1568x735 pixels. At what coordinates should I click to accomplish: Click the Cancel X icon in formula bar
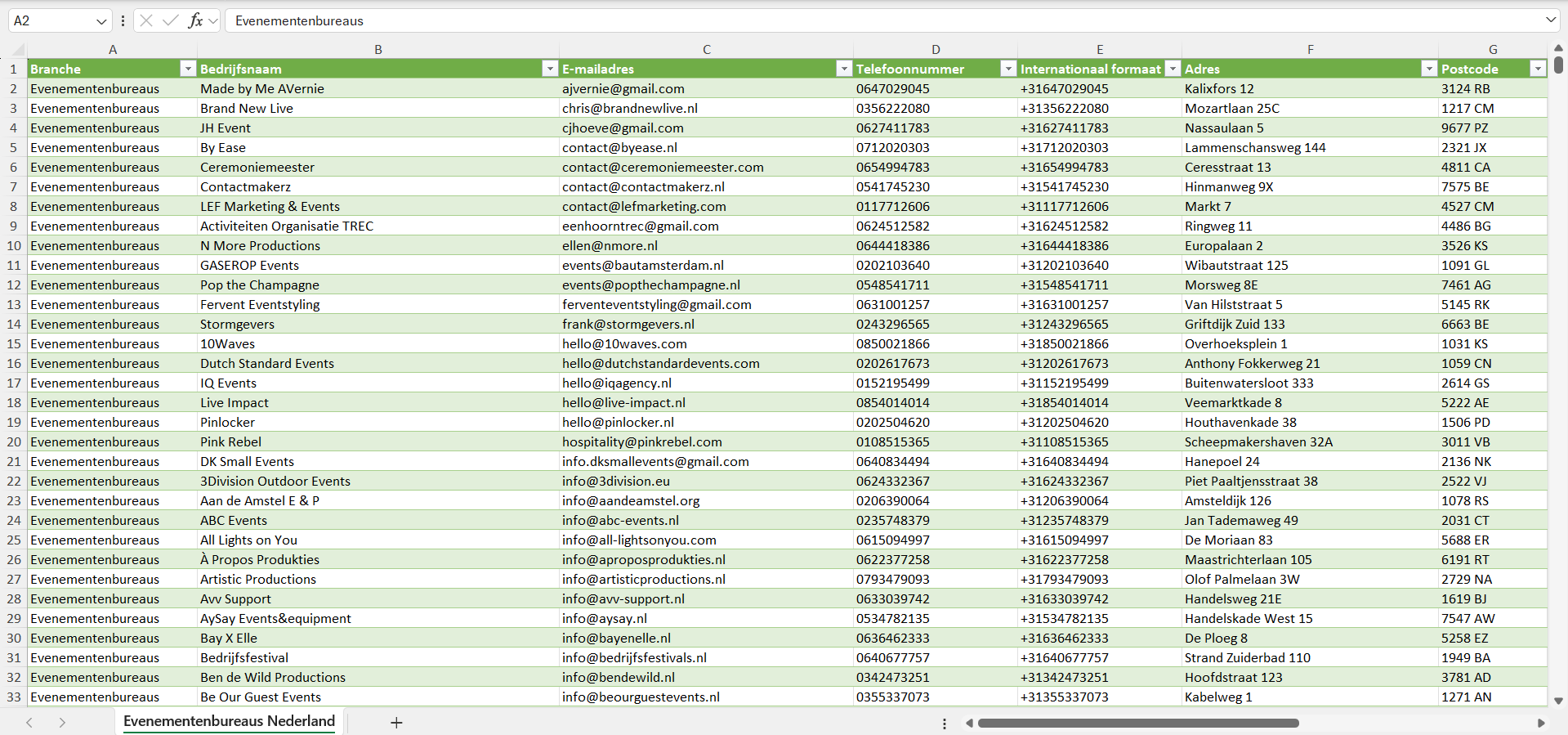pos(146,20)
